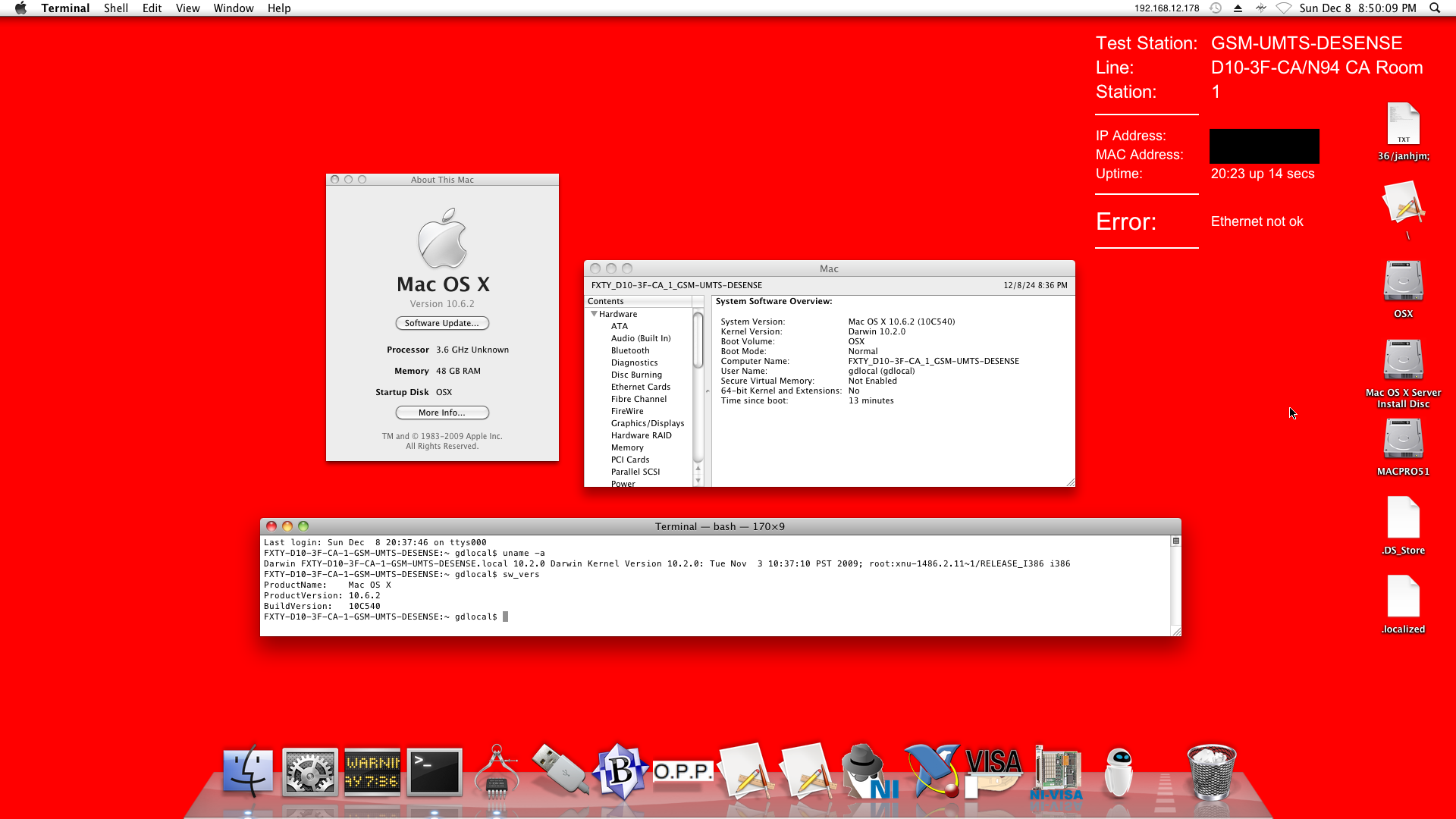Screen dimensions: 1456x819
Task: Click the Wi-Fi status icon in menu bar
Action: (x=1283, y=8)
